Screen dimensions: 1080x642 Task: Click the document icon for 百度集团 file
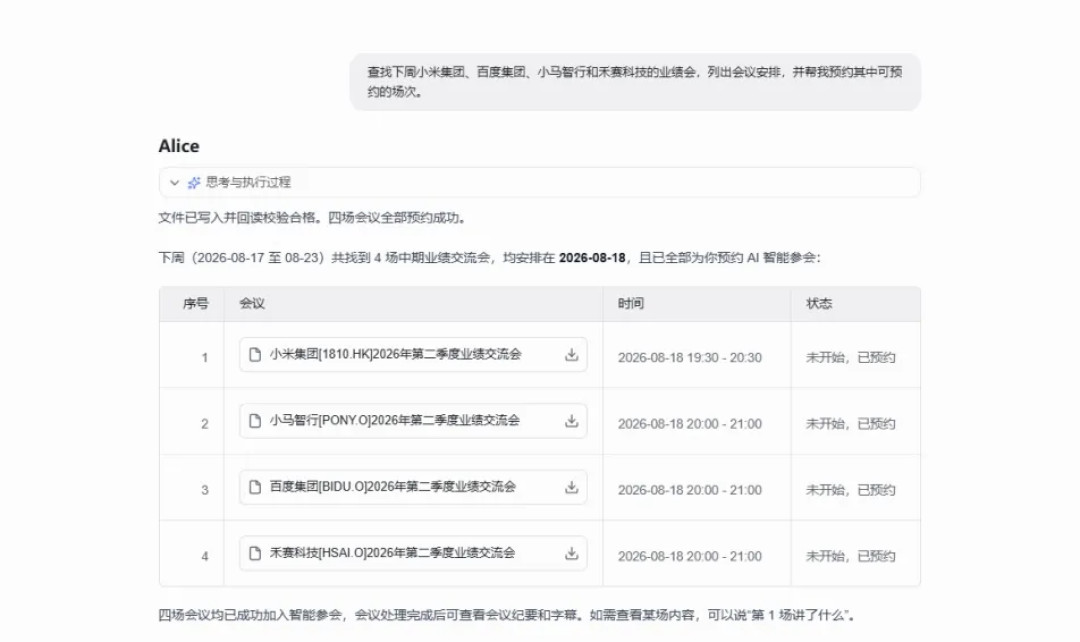(255, 487)
